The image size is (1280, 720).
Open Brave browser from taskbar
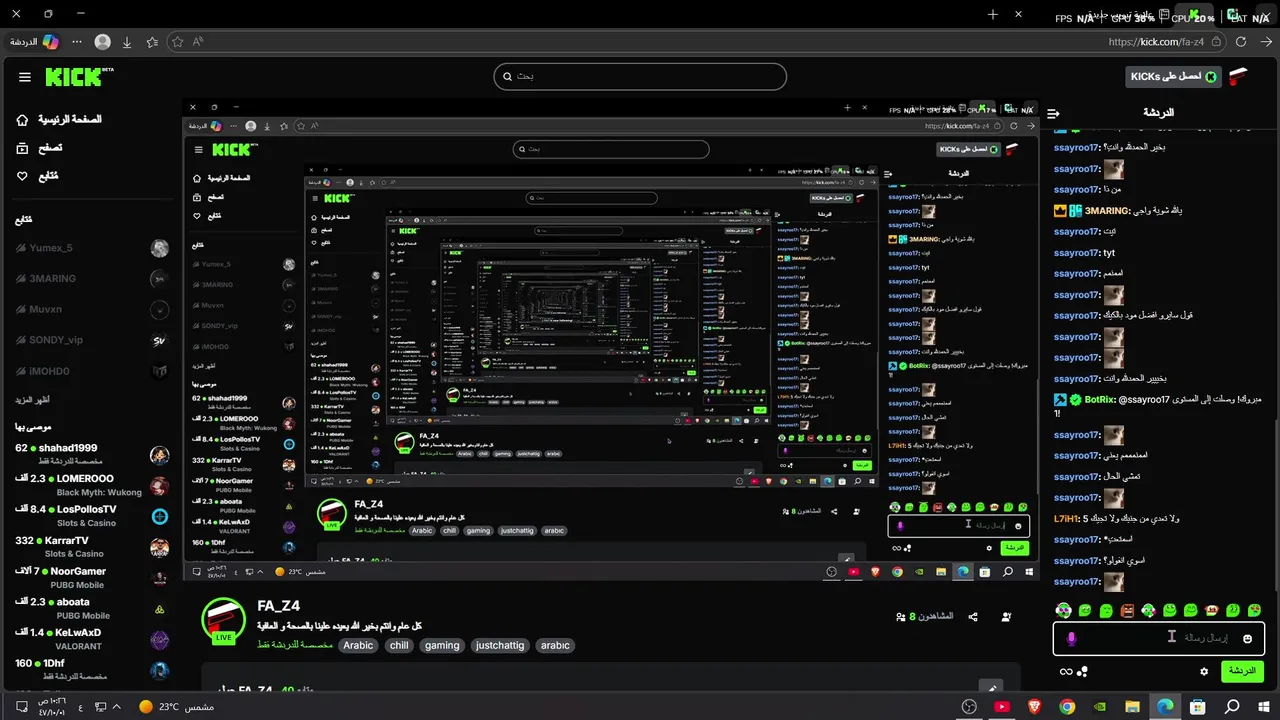(1034, 707)
